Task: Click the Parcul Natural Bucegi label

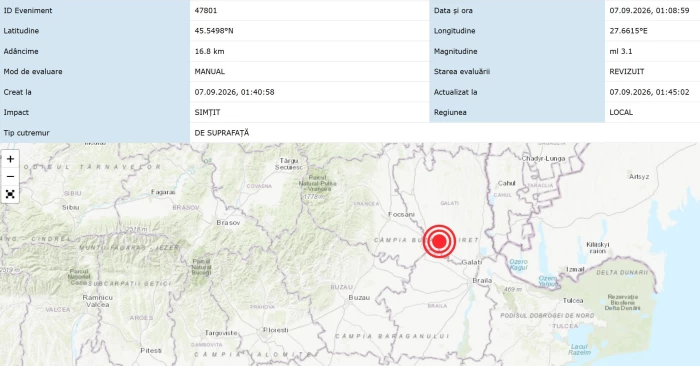Action: tap(201, 266)
